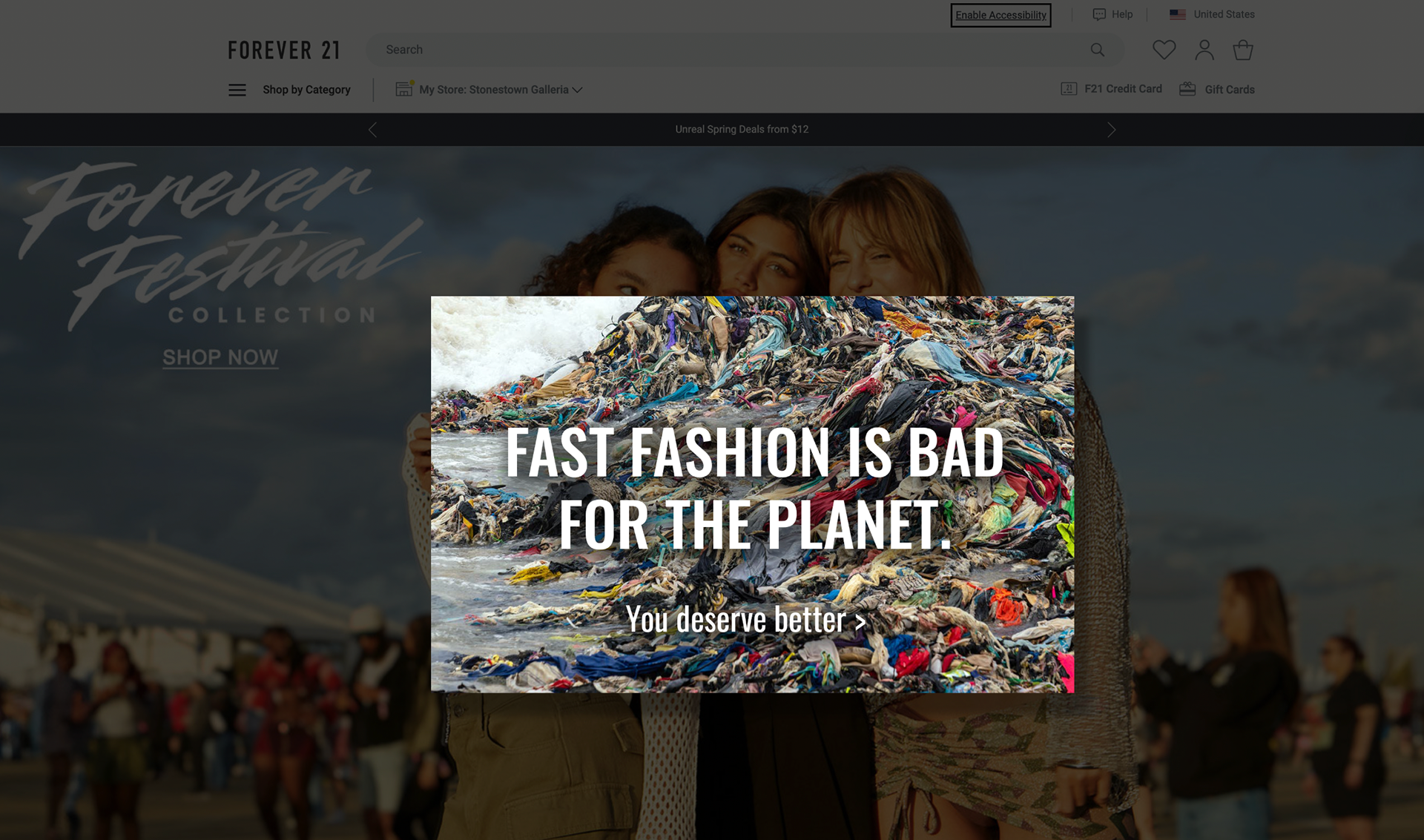Open Gift Cards link
This screenshot has height=840, width=1424.
[x=1229, y=90]
